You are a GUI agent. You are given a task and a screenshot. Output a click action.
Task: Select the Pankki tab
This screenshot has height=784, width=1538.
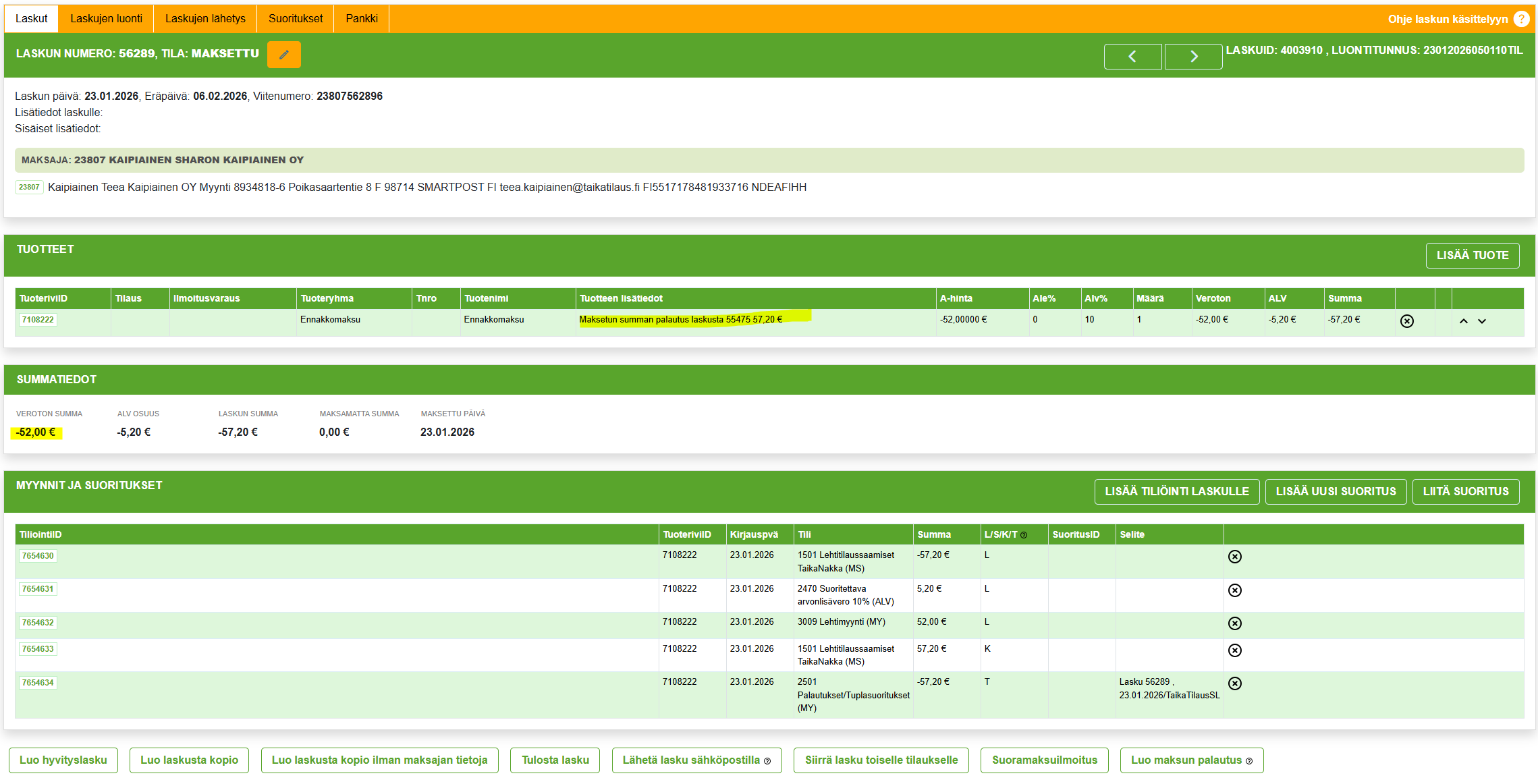[x=361, y=19]
